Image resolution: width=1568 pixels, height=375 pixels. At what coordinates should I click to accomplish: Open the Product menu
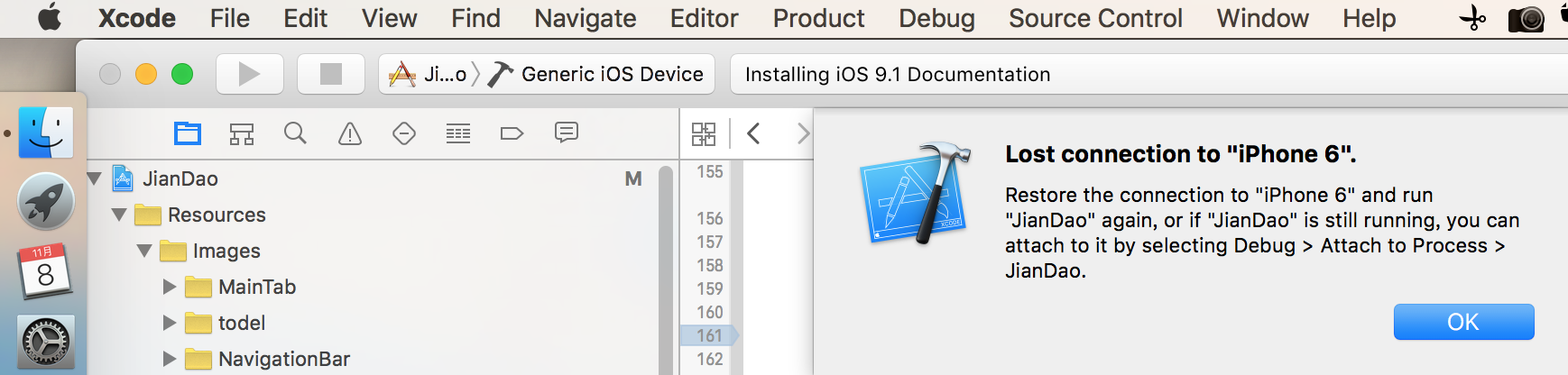[x=818, y=18]
